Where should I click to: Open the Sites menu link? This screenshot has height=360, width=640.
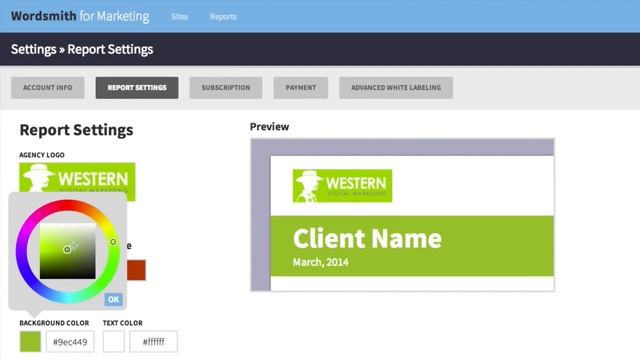point(180,17)
